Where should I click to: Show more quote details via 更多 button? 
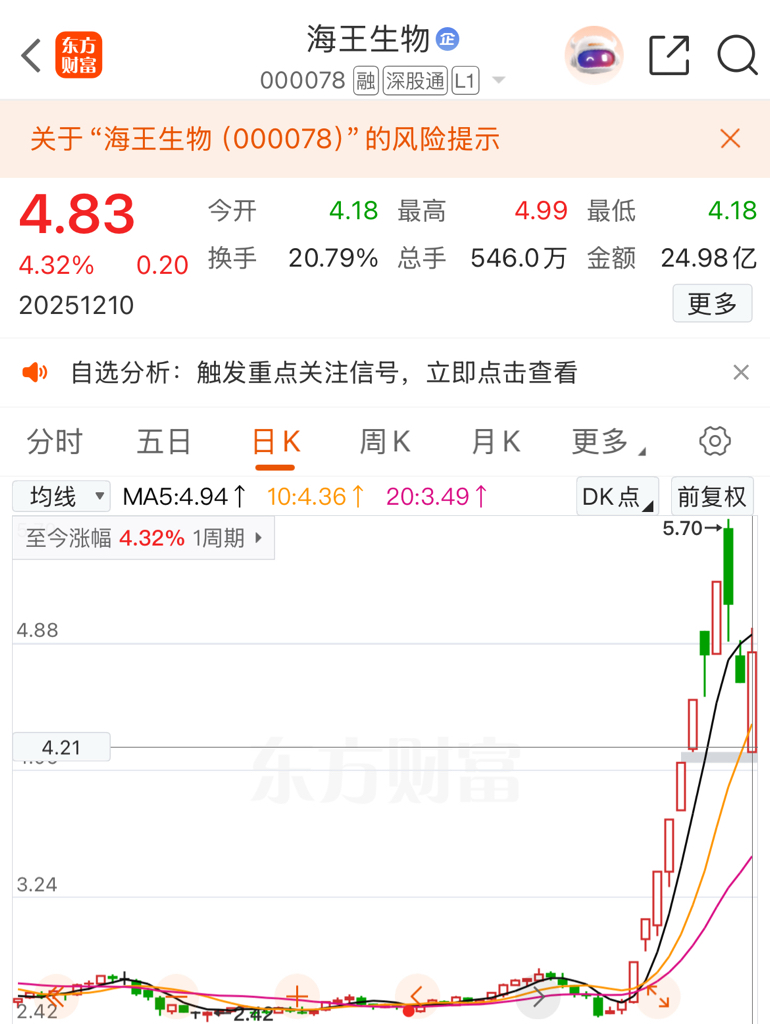coord(712,303)
